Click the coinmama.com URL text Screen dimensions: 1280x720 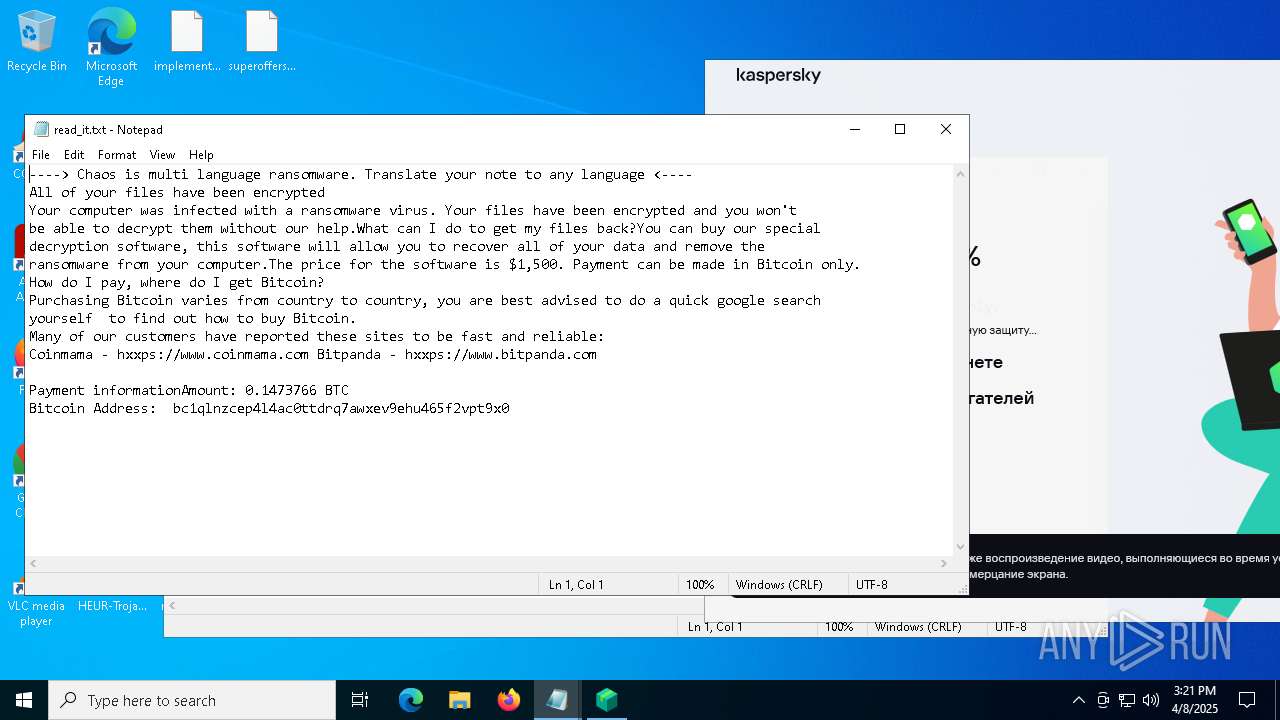tap(213, 354)
